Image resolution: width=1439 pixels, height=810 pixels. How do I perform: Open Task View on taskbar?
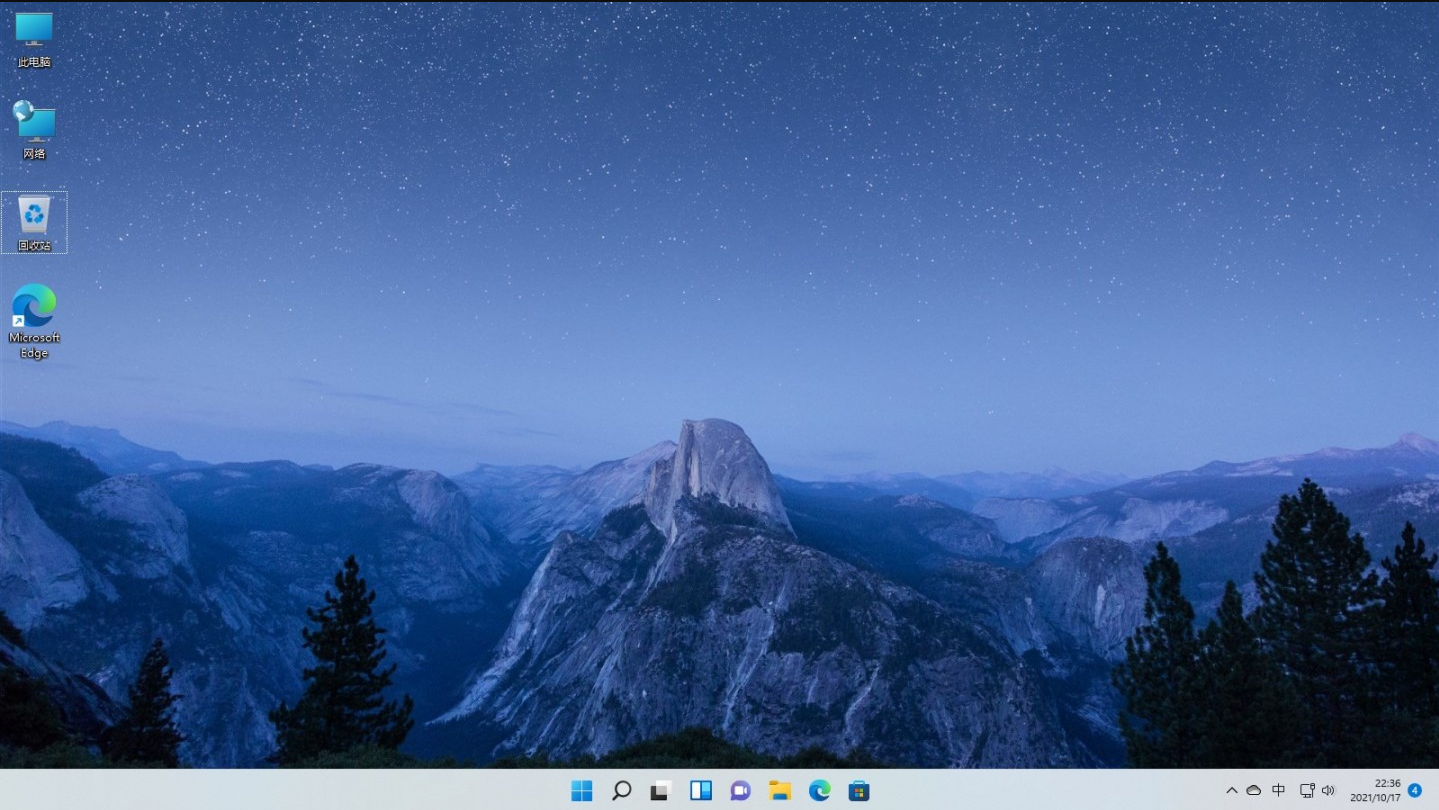click(660, 791)
